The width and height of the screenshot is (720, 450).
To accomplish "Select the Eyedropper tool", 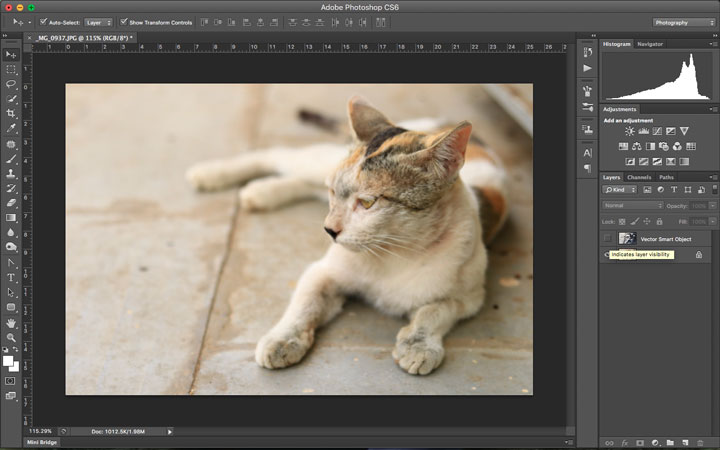I will tap(11, 128).
